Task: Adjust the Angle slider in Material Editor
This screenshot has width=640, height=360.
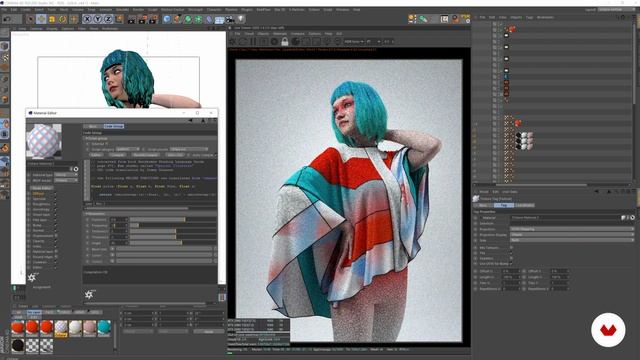Action: (173, 243)
